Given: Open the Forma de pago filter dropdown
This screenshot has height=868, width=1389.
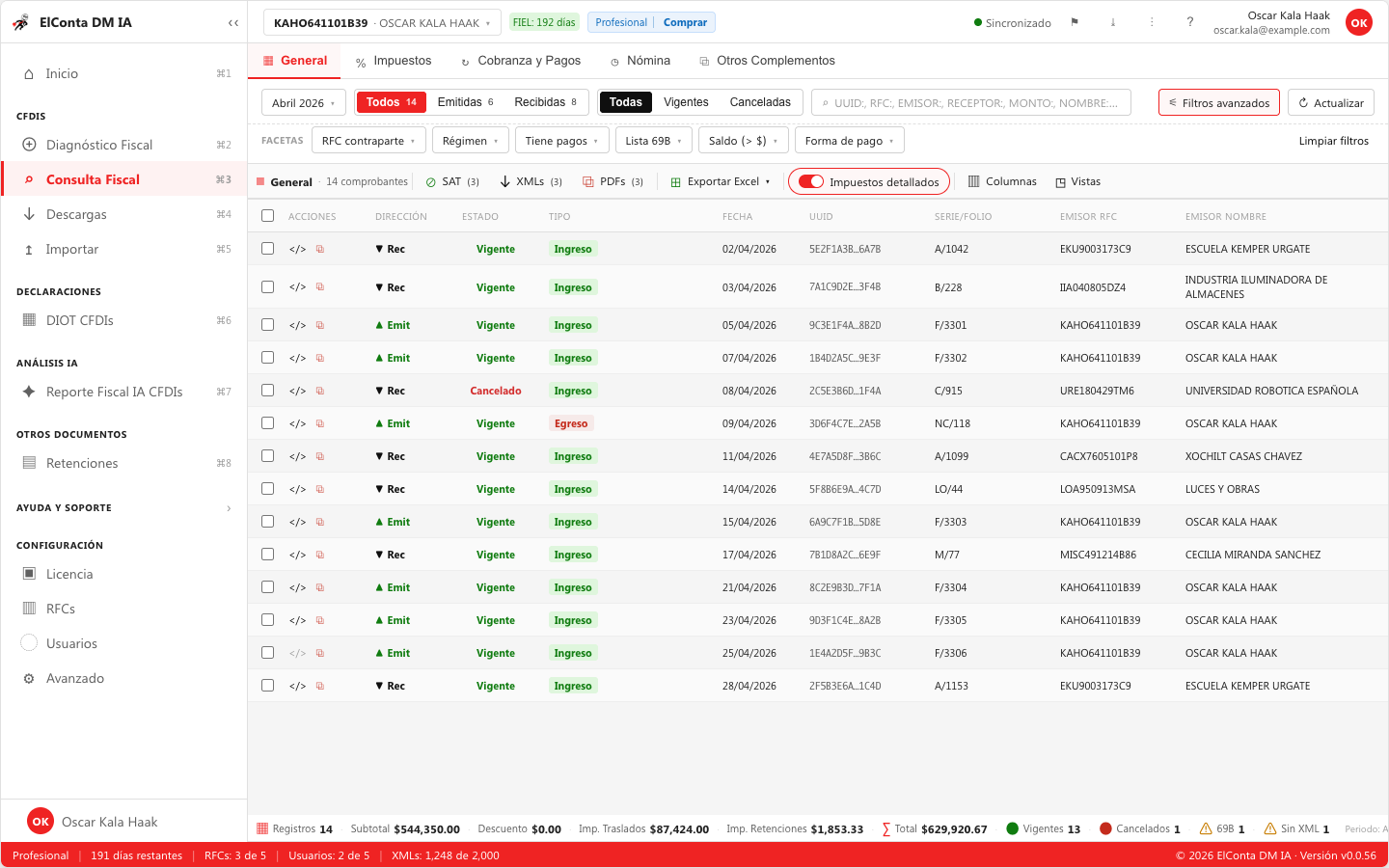Looking at the screenshot, I should [x=849, y=141].
